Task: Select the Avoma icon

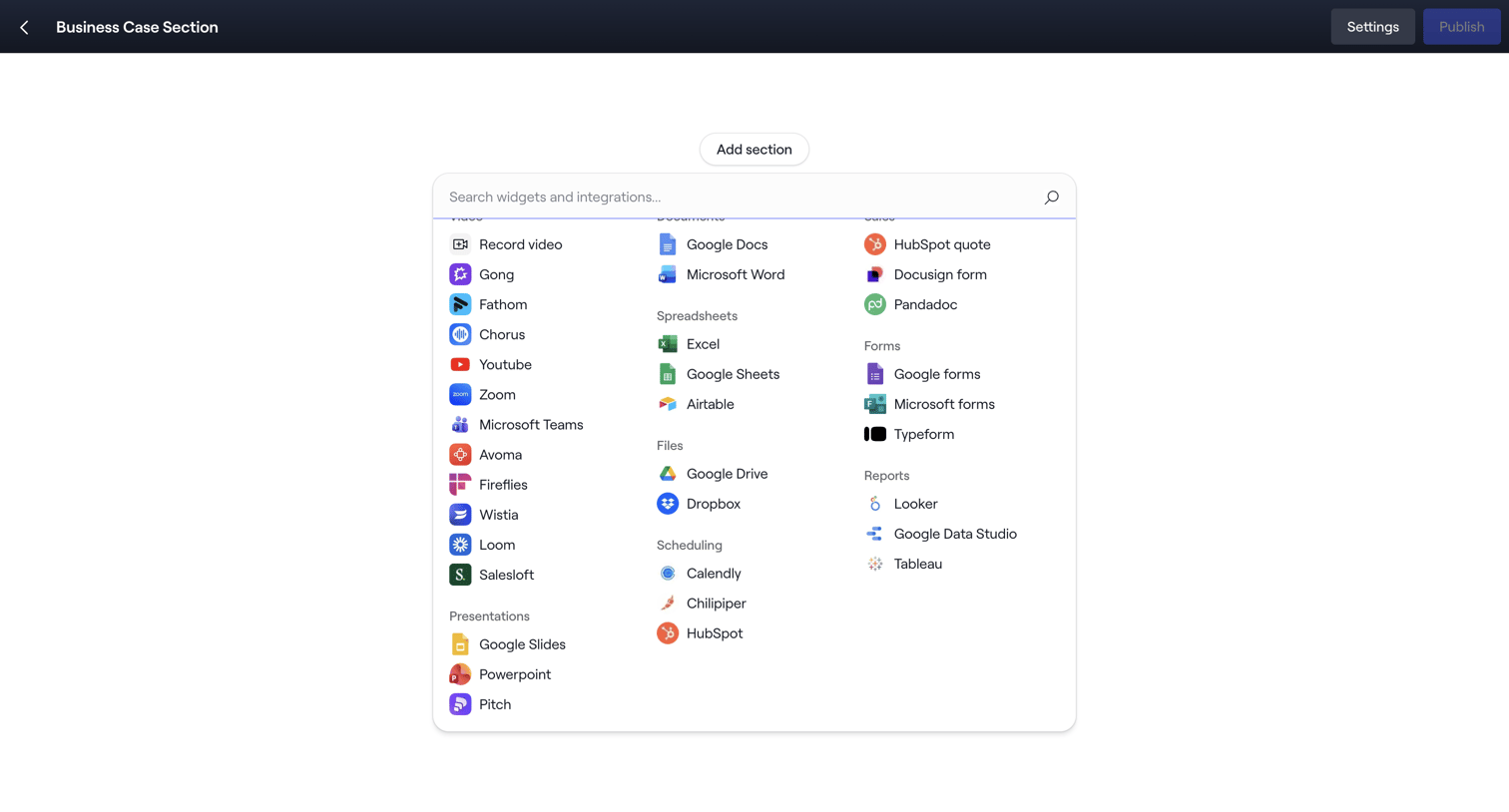Action: (460, 454)
